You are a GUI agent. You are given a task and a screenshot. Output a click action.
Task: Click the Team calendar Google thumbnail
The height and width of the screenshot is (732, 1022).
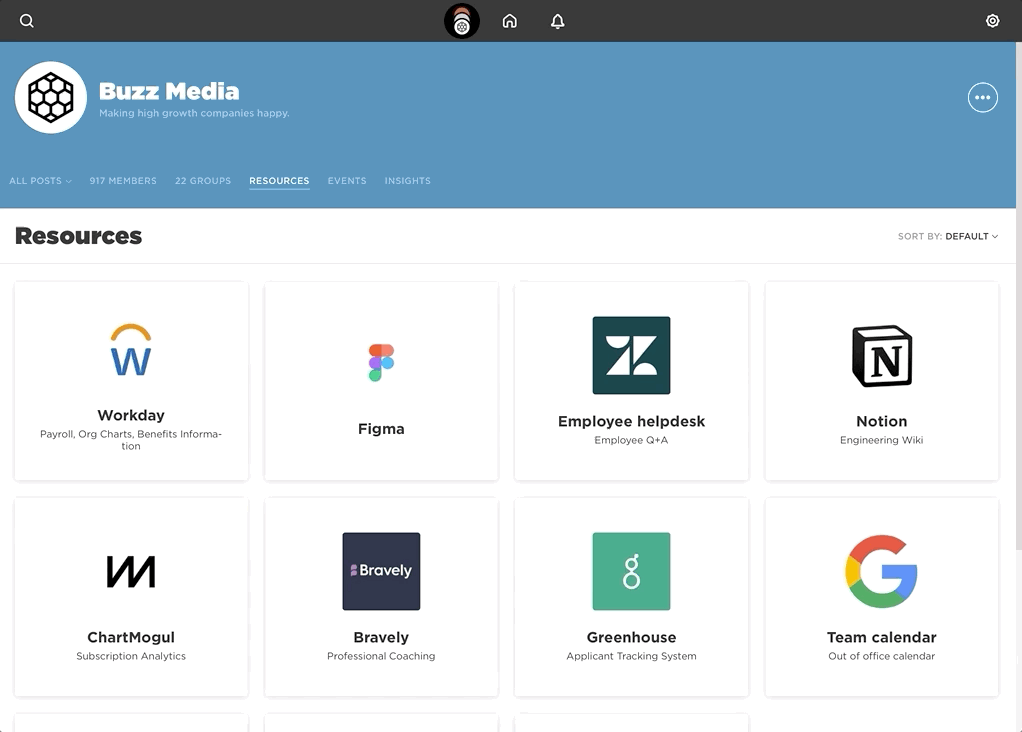[881, 572]
